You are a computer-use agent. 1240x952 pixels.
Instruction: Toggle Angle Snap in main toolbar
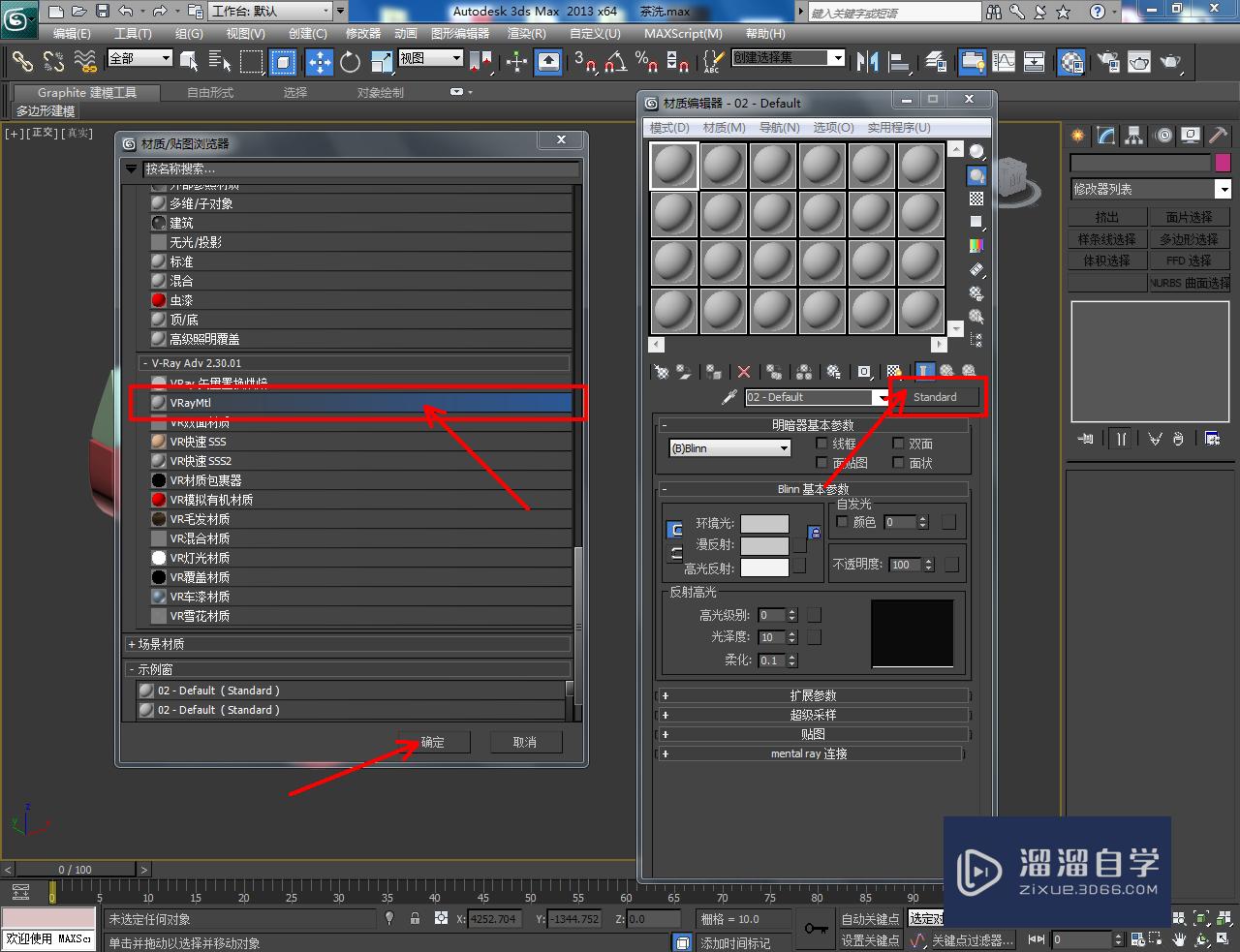tap(615, 62)
